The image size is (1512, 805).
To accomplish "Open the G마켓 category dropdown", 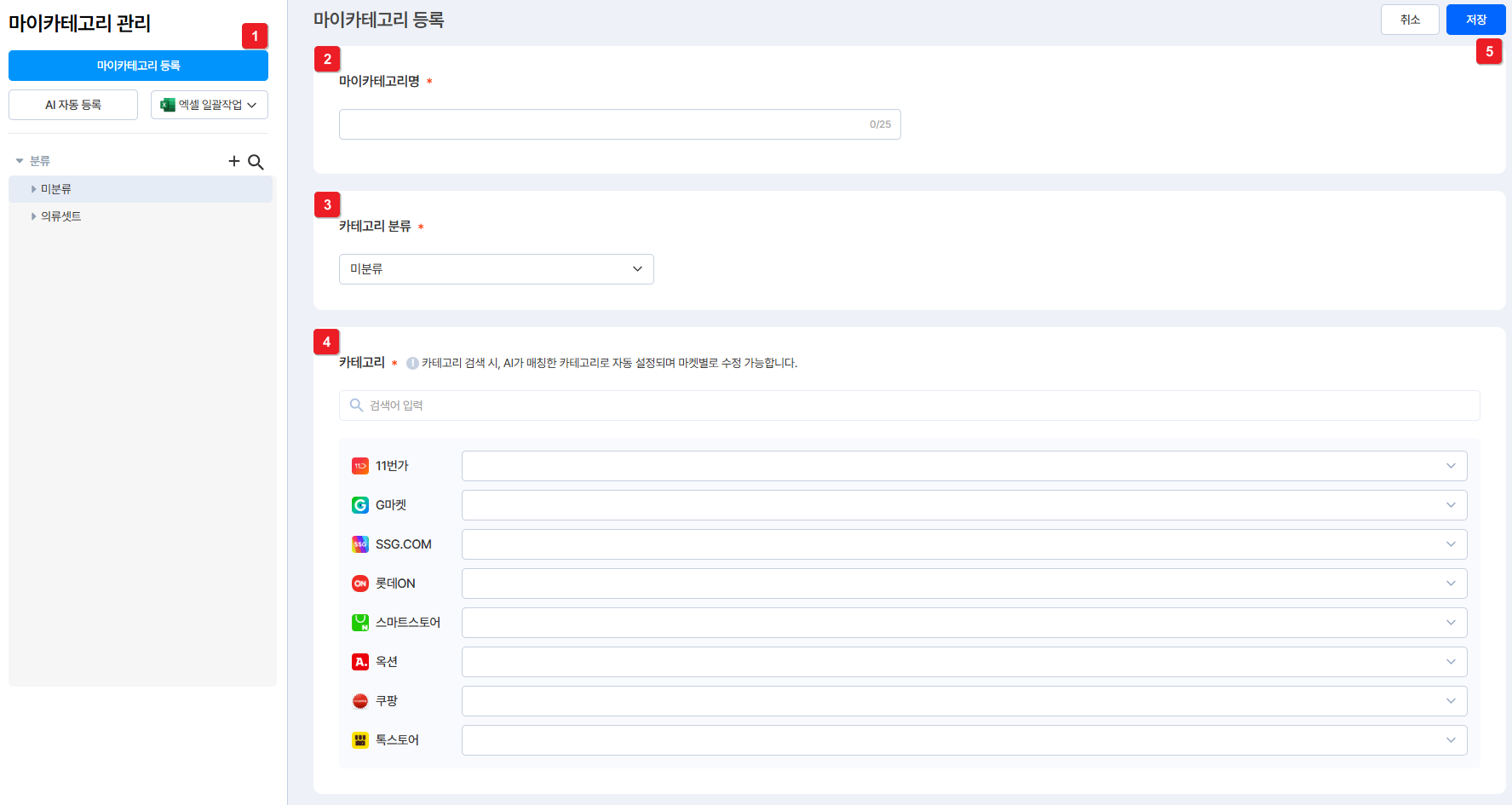I will tap(964, 505).
